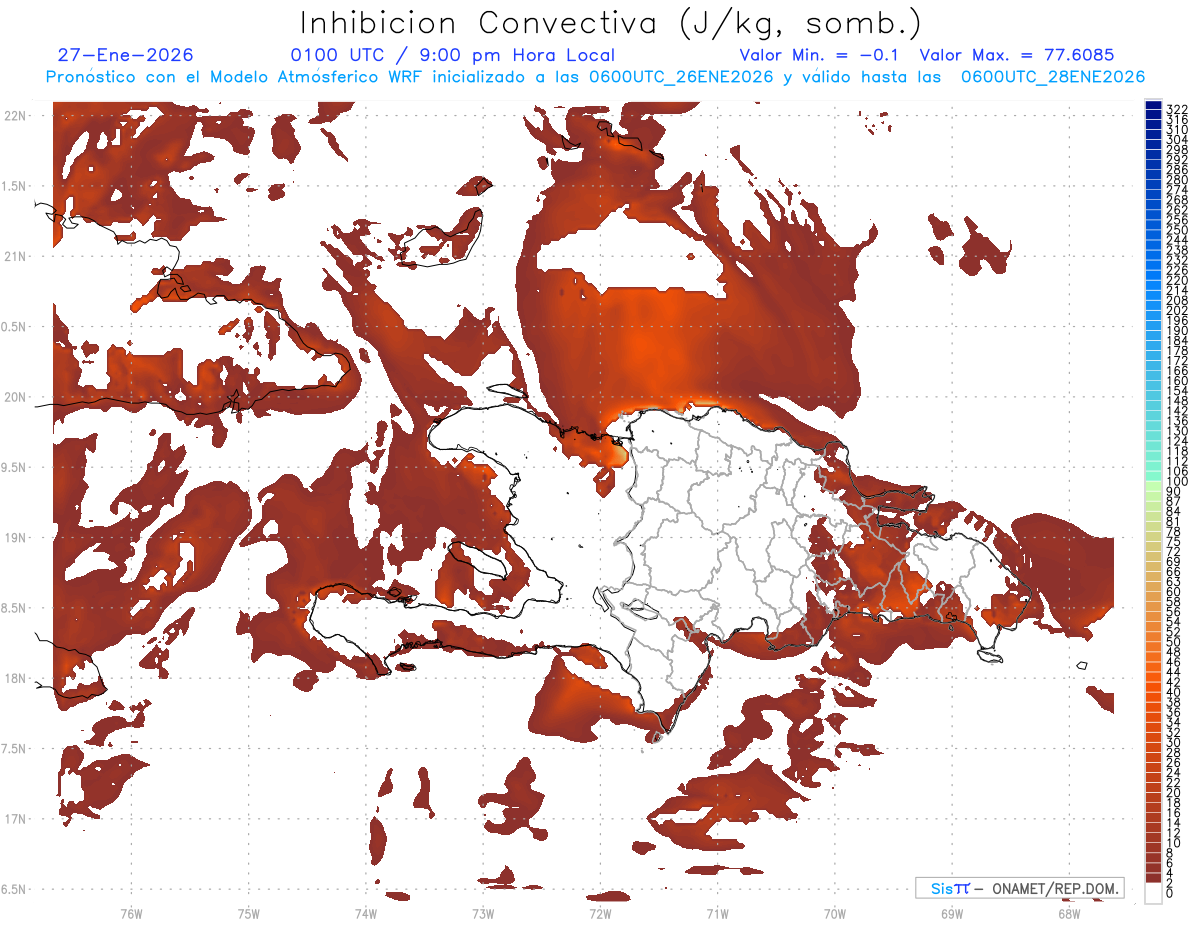The image size is (1200, 927).
Task: Click the '50' value on the color scale
Action: coord(1174,643)
